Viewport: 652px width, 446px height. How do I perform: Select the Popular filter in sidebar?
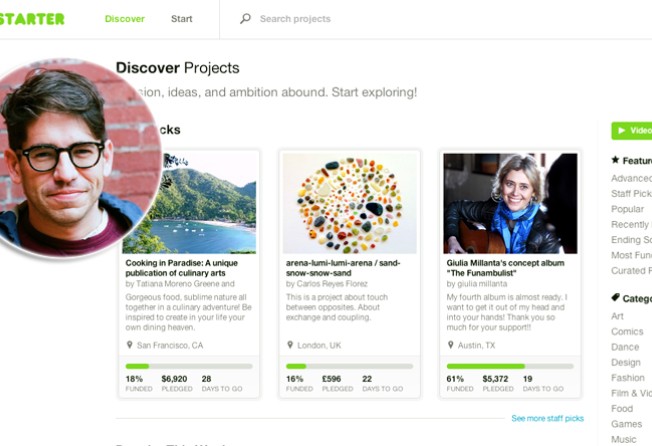pyautogui.click(x=627, y=209)
